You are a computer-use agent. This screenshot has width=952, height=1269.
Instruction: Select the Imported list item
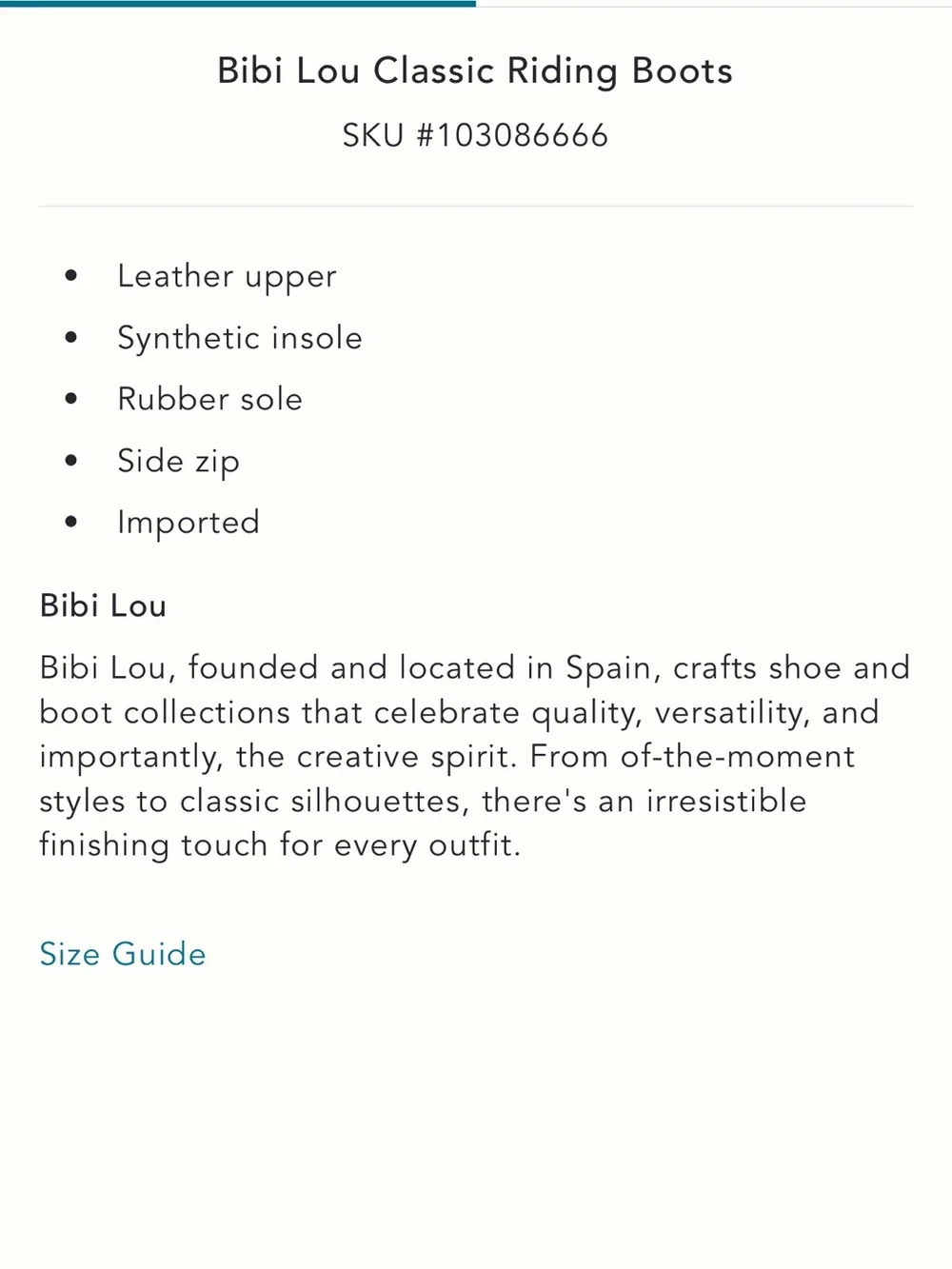[188, 523]
